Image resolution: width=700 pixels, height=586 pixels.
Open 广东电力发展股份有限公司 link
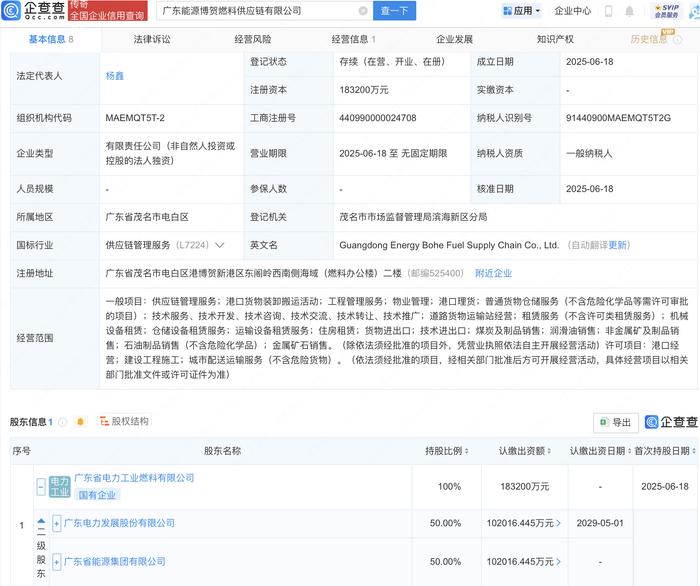coord(119,523)
